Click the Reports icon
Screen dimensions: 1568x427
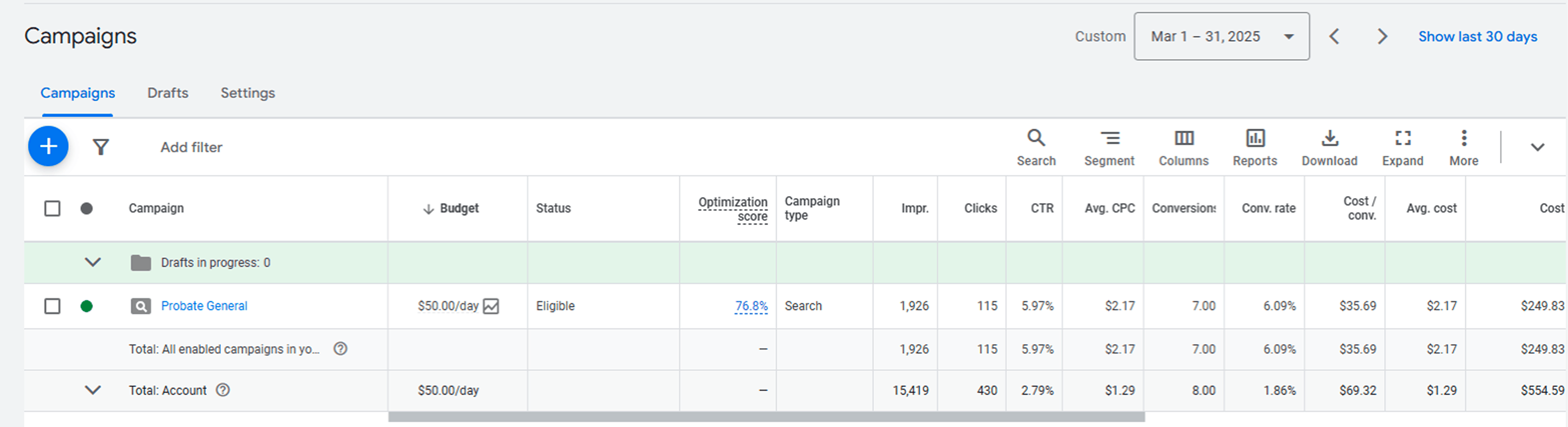(1255, 139)
